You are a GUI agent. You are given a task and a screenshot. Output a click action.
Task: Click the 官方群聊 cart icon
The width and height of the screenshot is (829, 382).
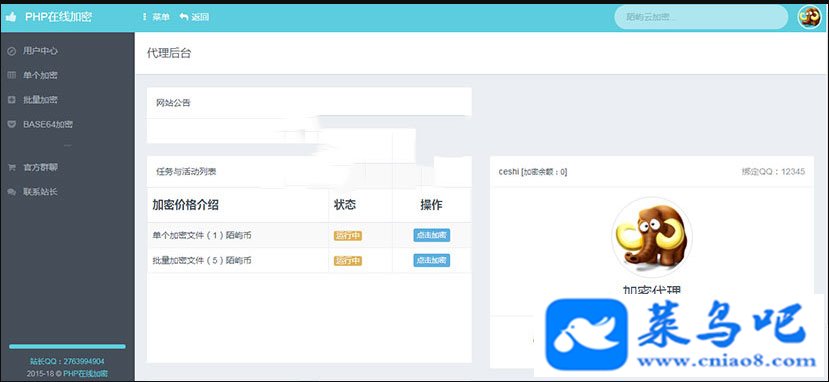[x=11, y=167]
